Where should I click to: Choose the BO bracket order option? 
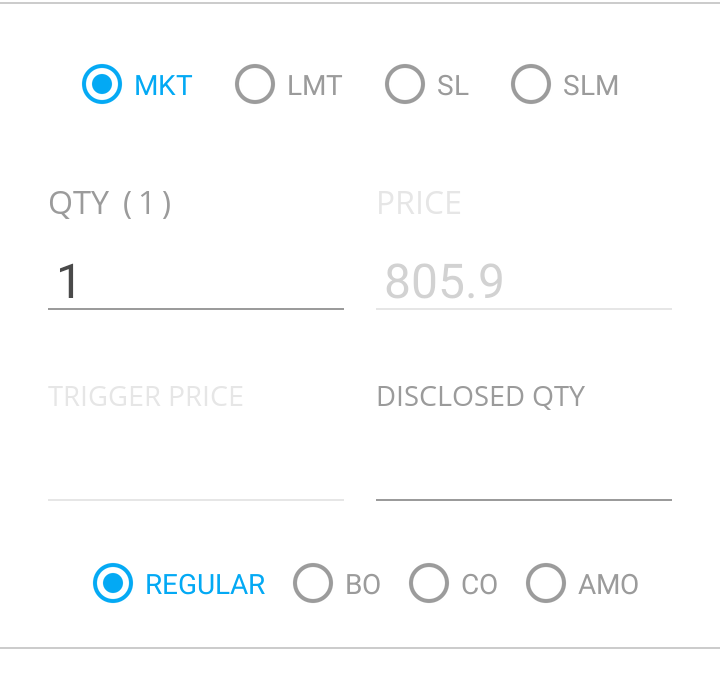pyautogui.click(x=313, y=583)
